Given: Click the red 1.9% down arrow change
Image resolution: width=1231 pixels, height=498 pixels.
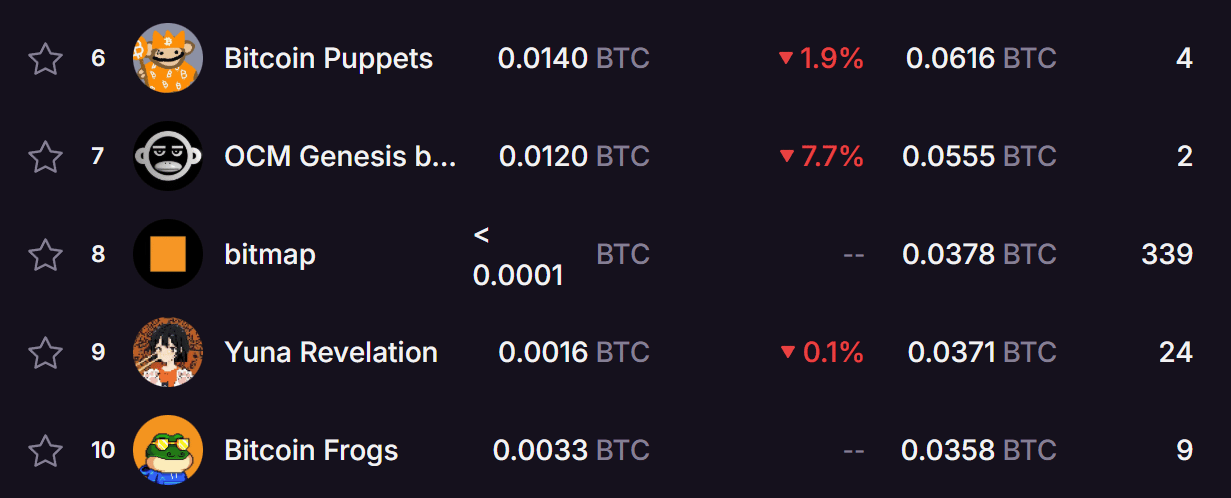Looking at the screenshot, I should pos(821,59).
